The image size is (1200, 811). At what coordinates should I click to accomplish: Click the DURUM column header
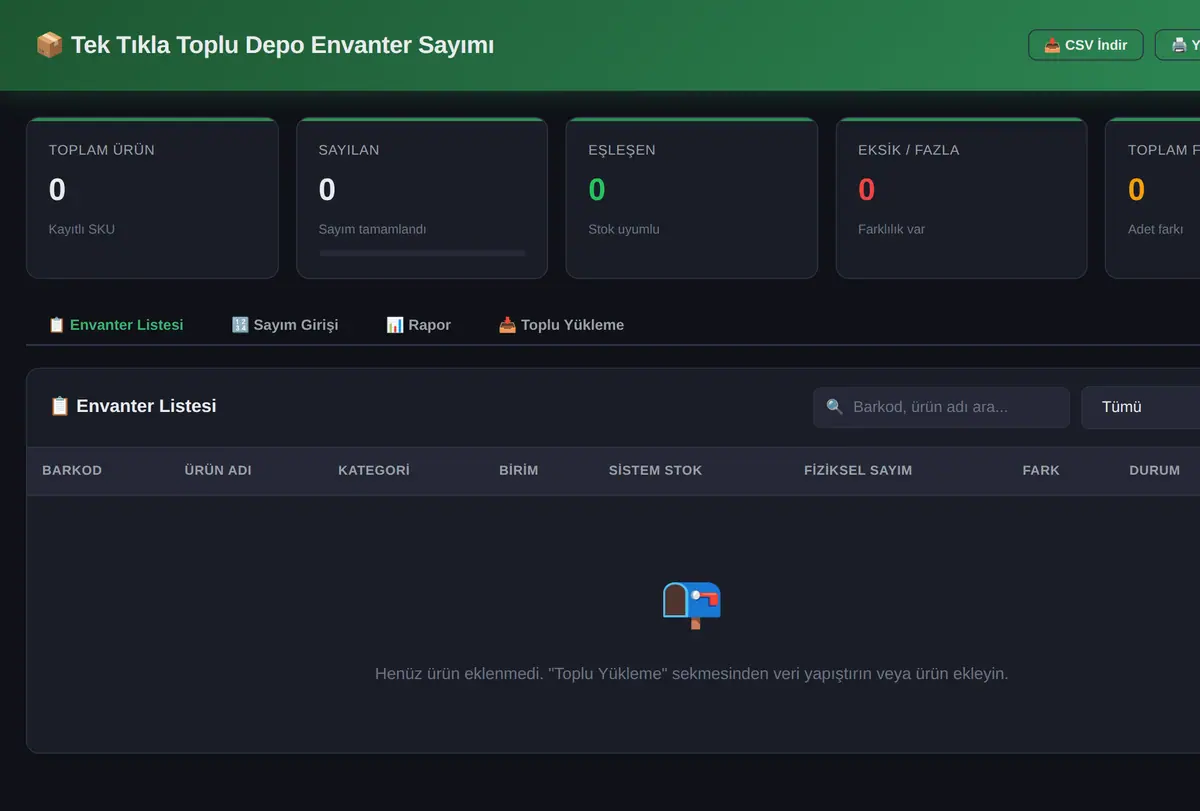click(x=1155, y=470)
